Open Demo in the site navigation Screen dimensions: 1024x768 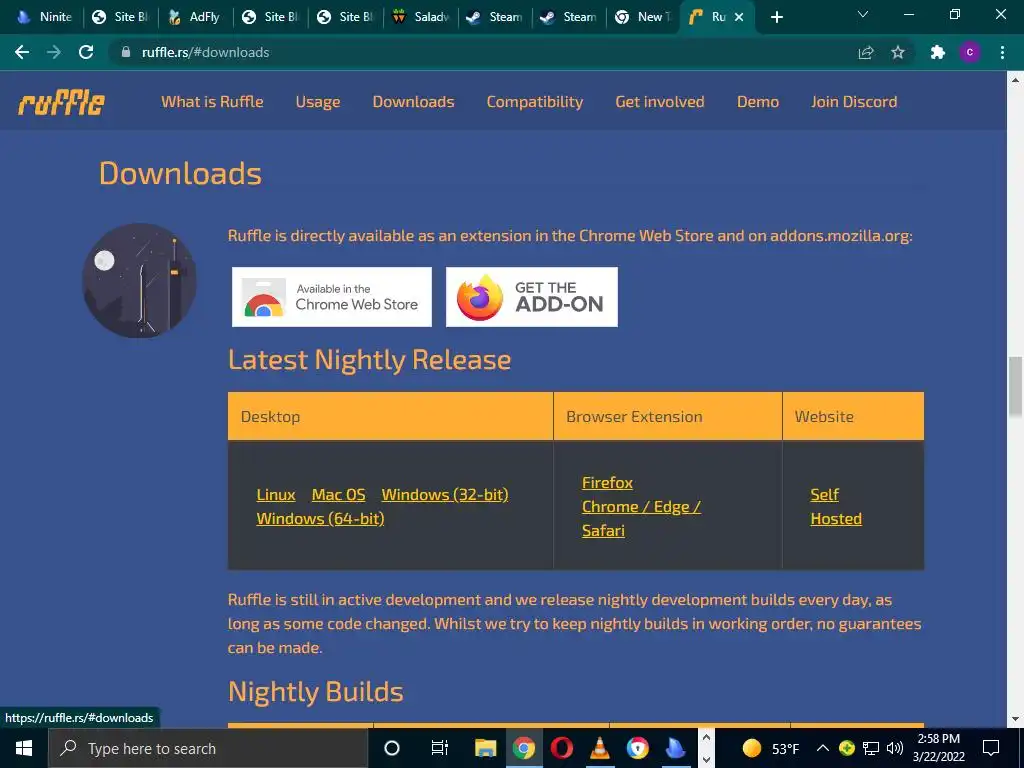(x=758, y=102)
